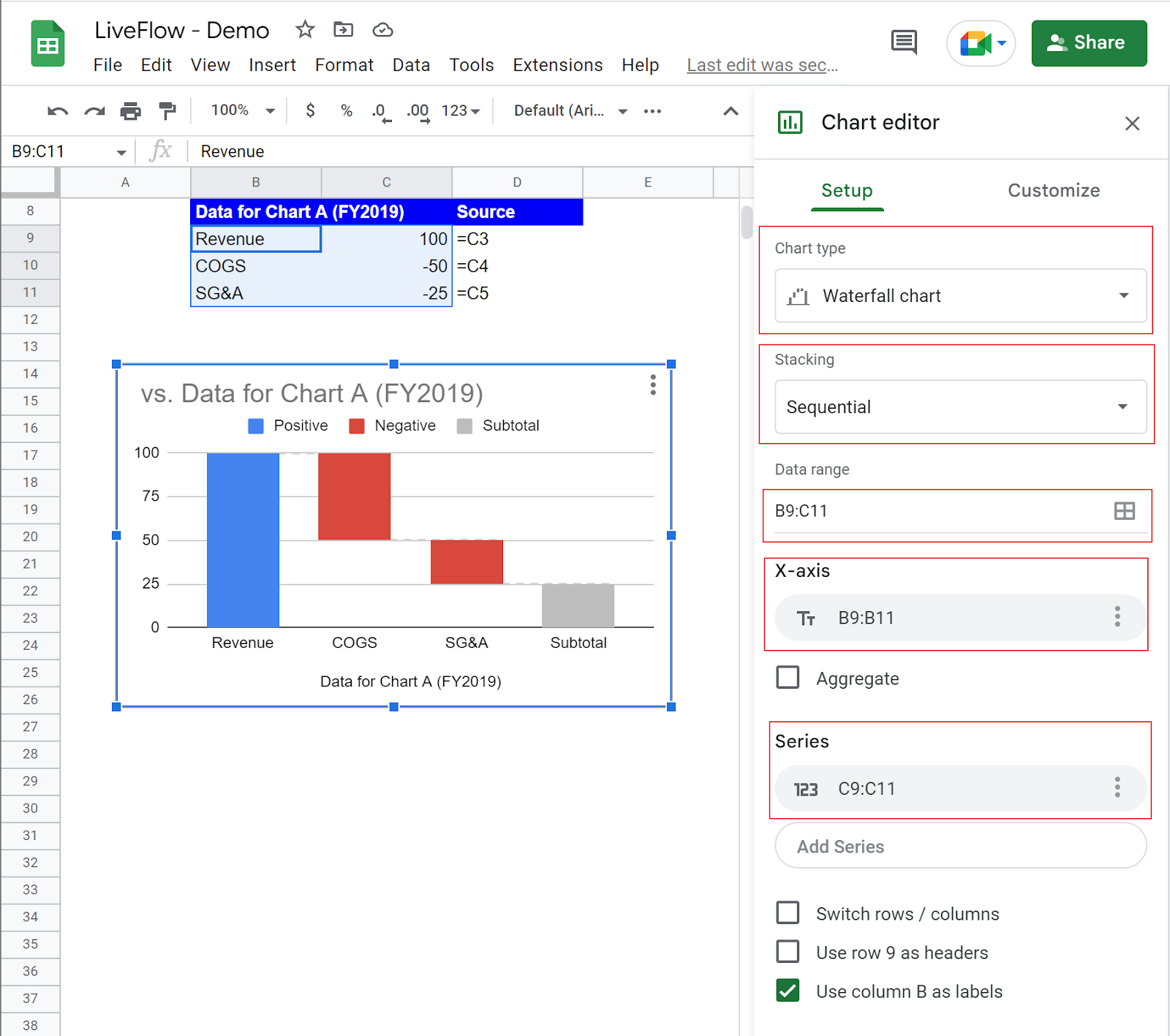1170x1036 pixels.
Task: Print the spreadsheet
Action: pyautogui.click(x=130, y=111)
